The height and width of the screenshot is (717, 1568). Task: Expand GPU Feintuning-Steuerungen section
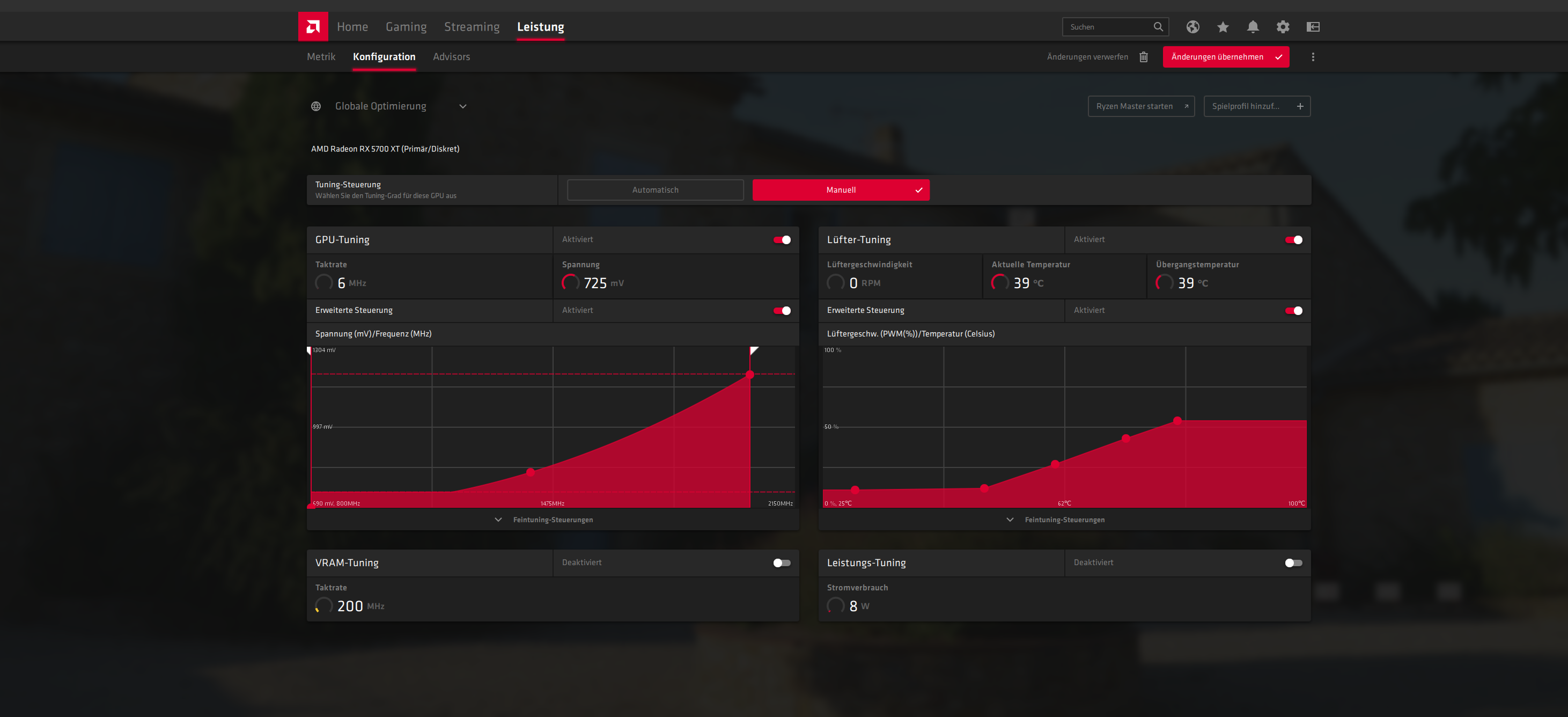tap(553, 520)
